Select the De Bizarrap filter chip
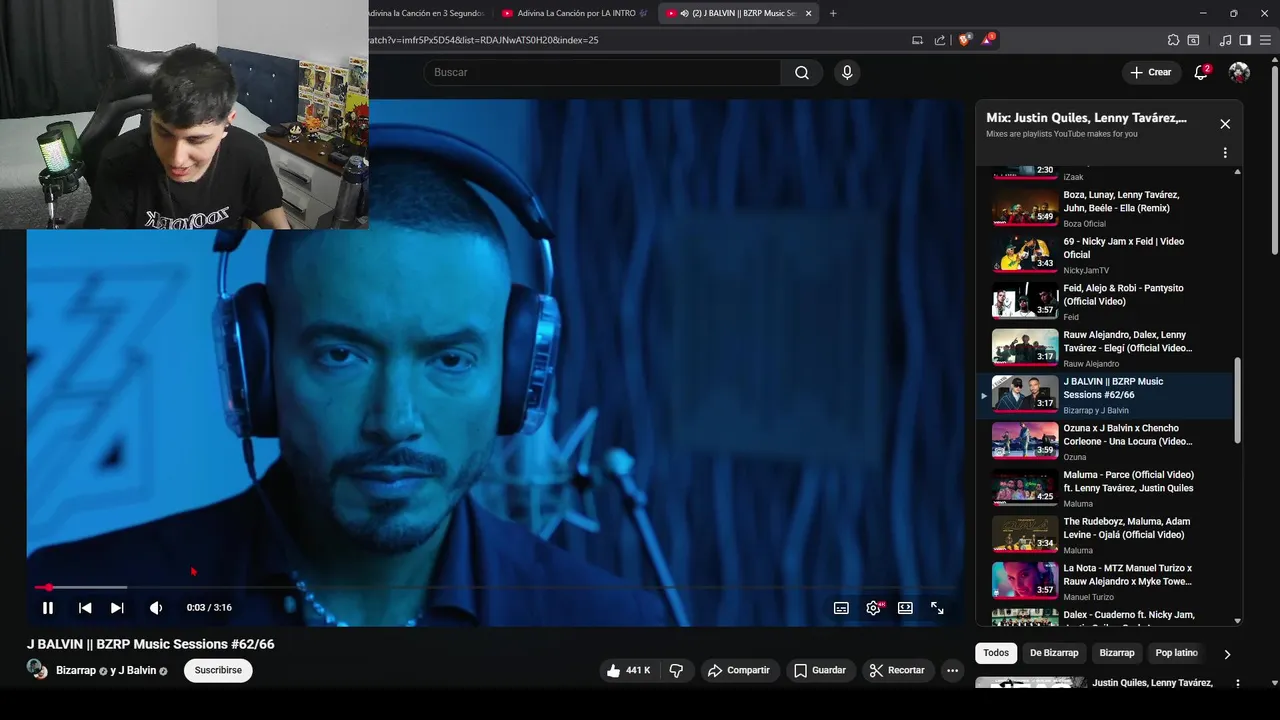Screen dimensions: 1280x720 tap(1054, 653)
